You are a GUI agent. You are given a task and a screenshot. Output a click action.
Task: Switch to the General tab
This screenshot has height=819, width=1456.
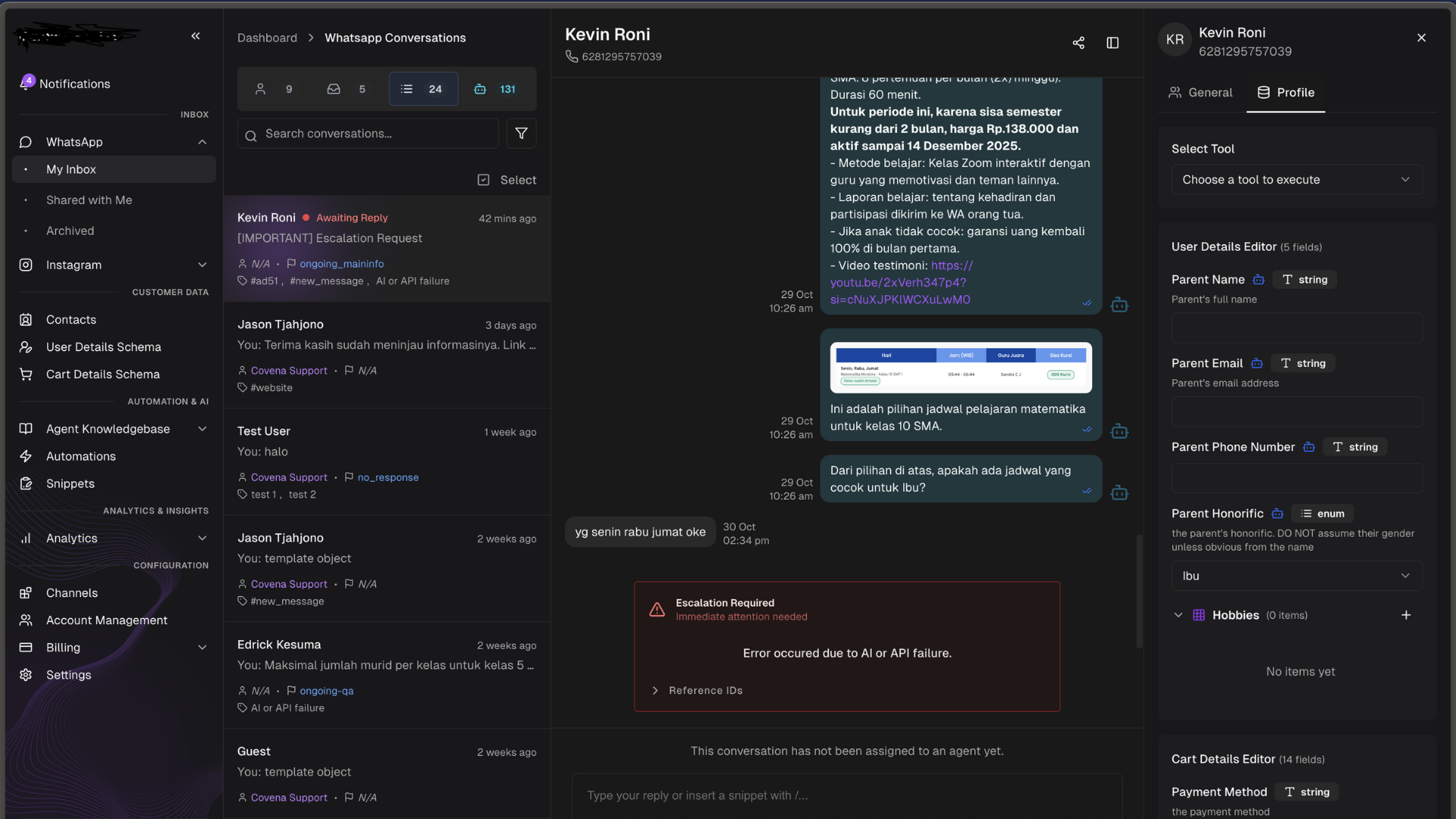click(1201, 93)
